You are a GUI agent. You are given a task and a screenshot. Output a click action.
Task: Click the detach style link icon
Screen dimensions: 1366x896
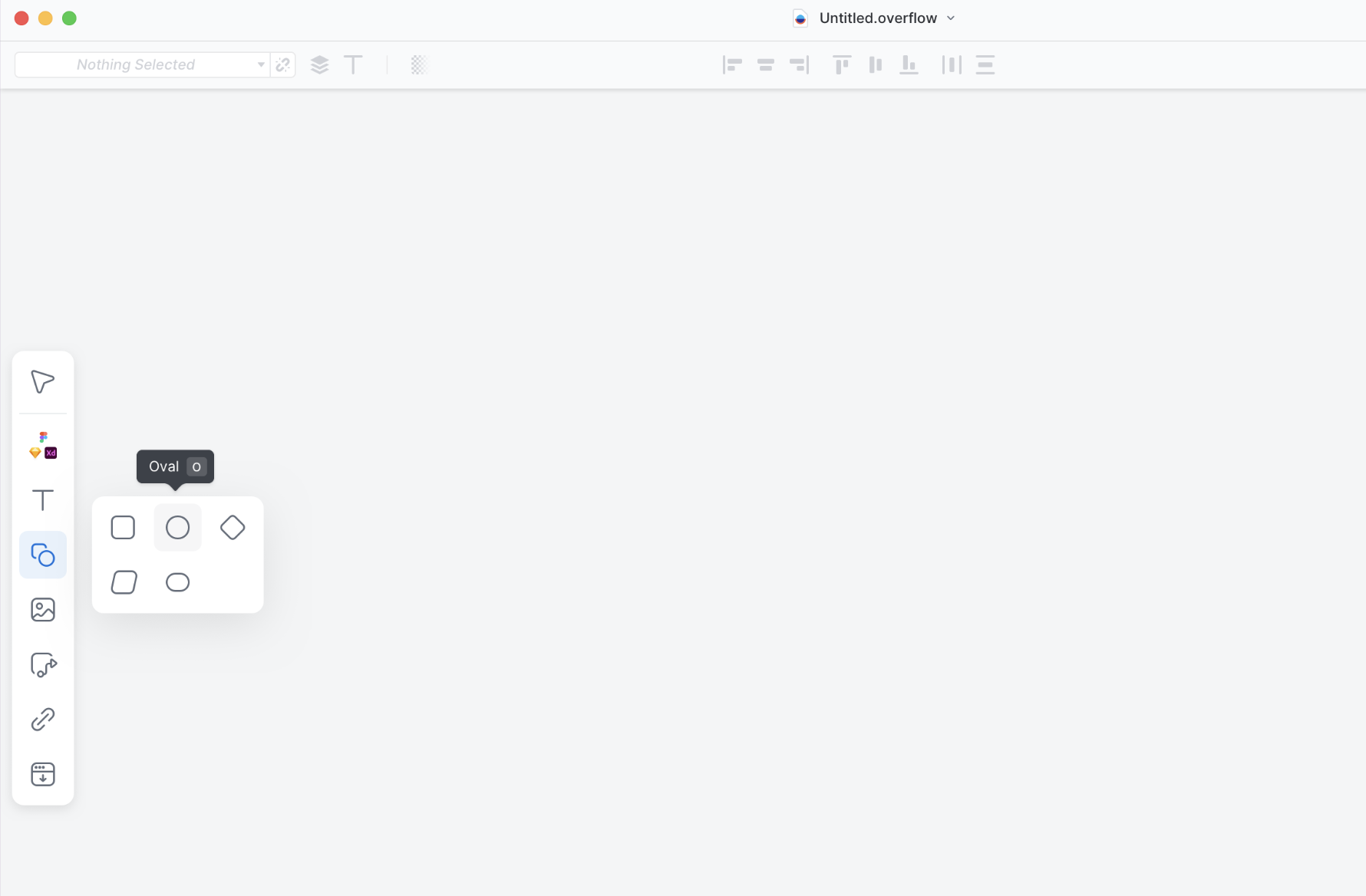point(283,65)
